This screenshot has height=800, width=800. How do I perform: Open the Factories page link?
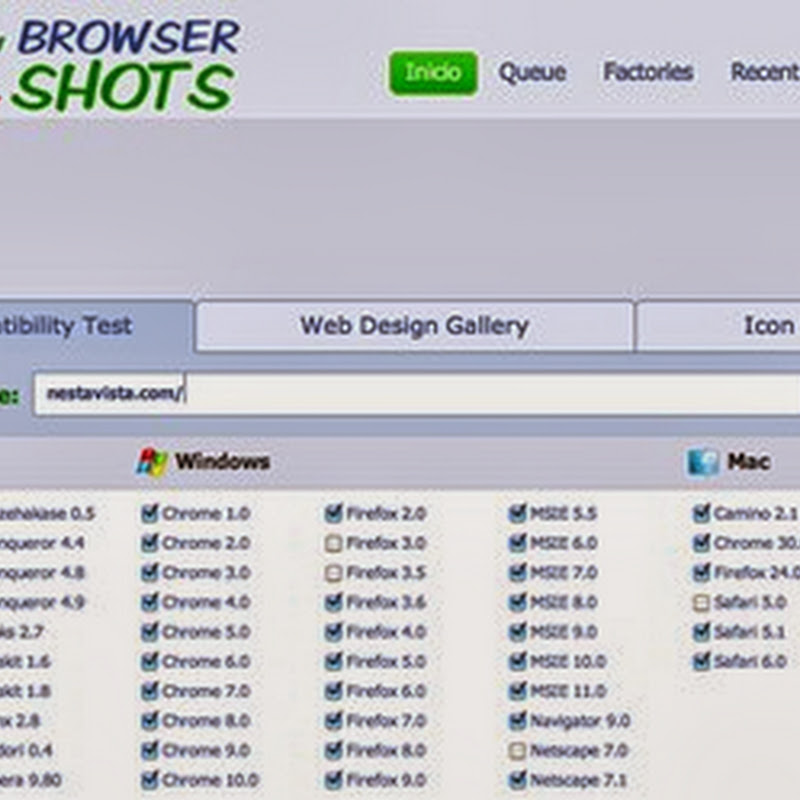click(x=648, y=73)
